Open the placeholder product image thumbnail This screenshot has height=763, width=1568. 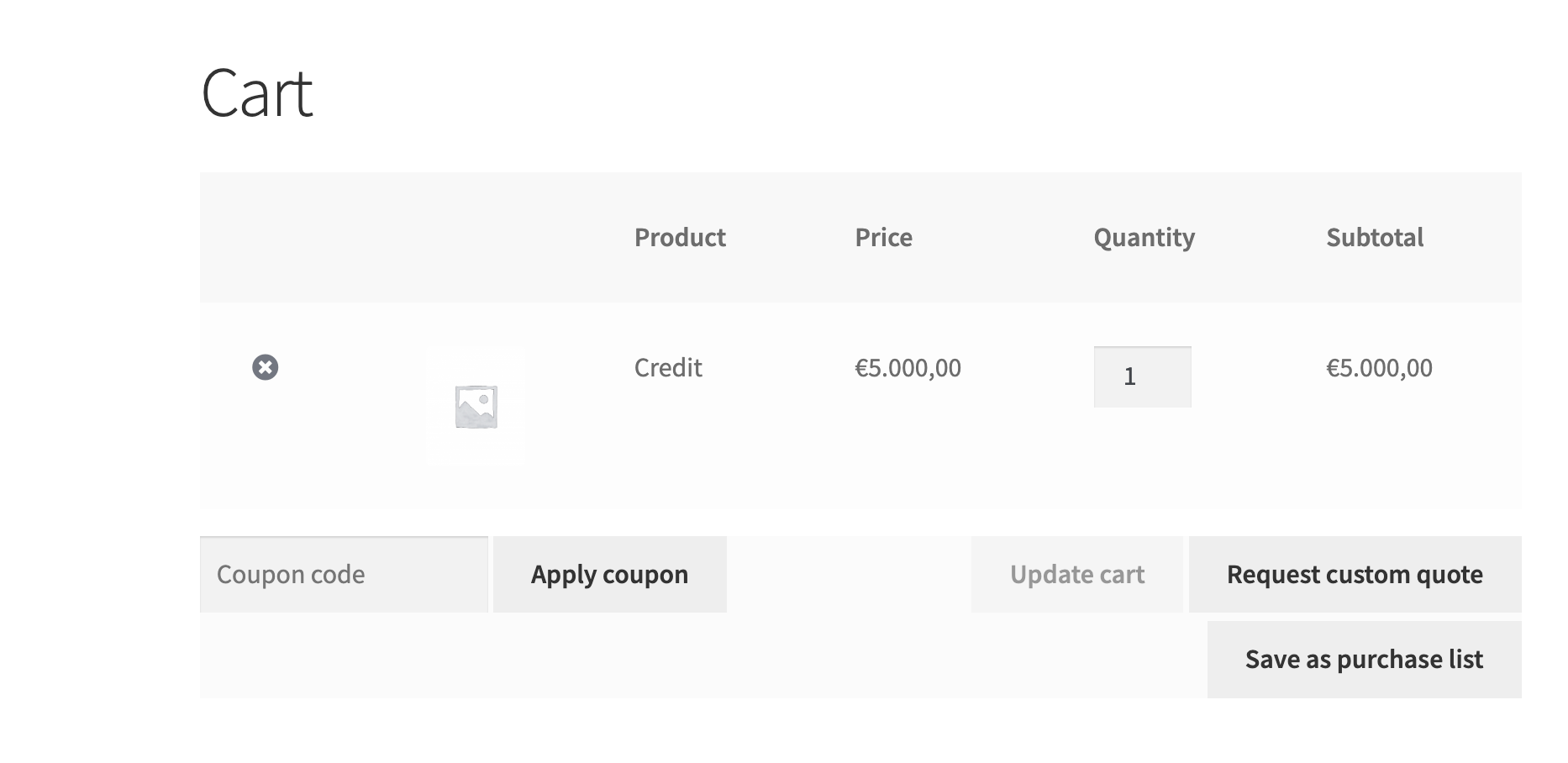[476, 406]
